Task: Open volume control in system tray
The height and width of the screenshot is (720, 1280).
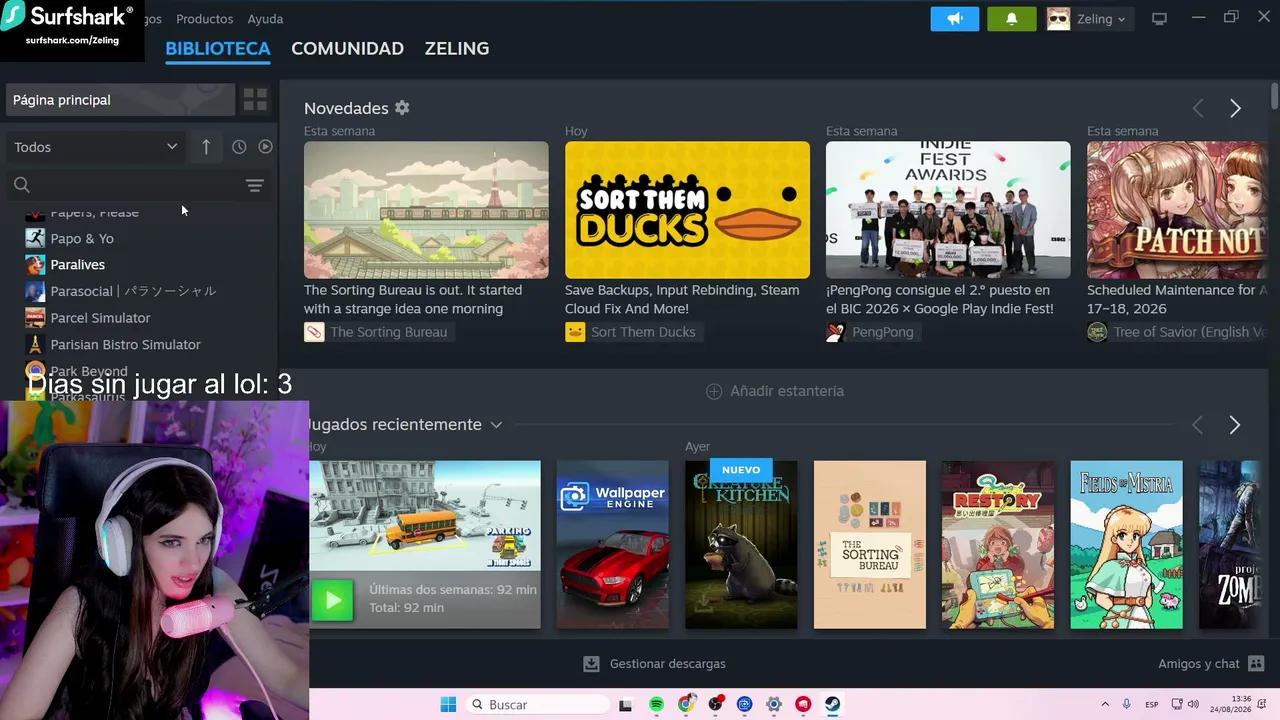Action: [1193, 705]
